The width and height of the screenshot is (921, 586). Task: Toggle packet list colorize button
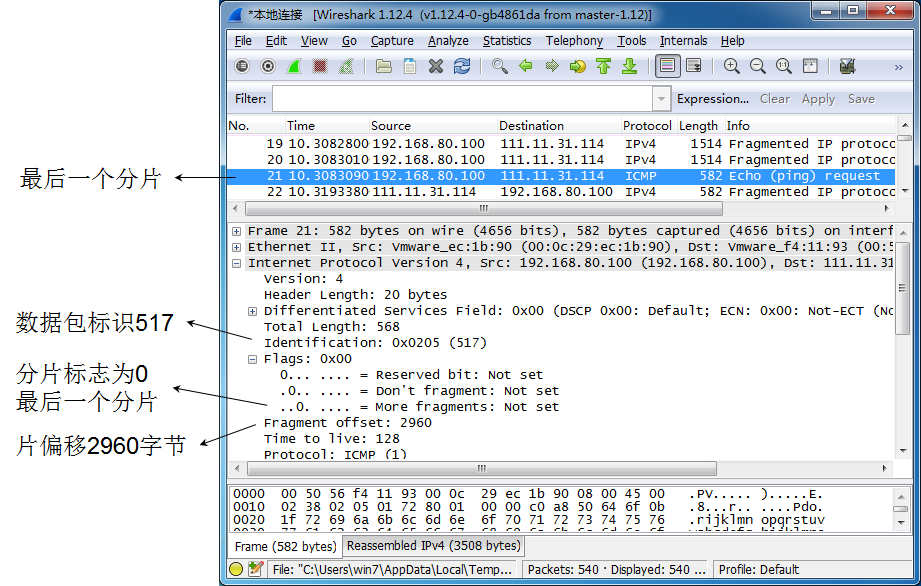point(667,66)
